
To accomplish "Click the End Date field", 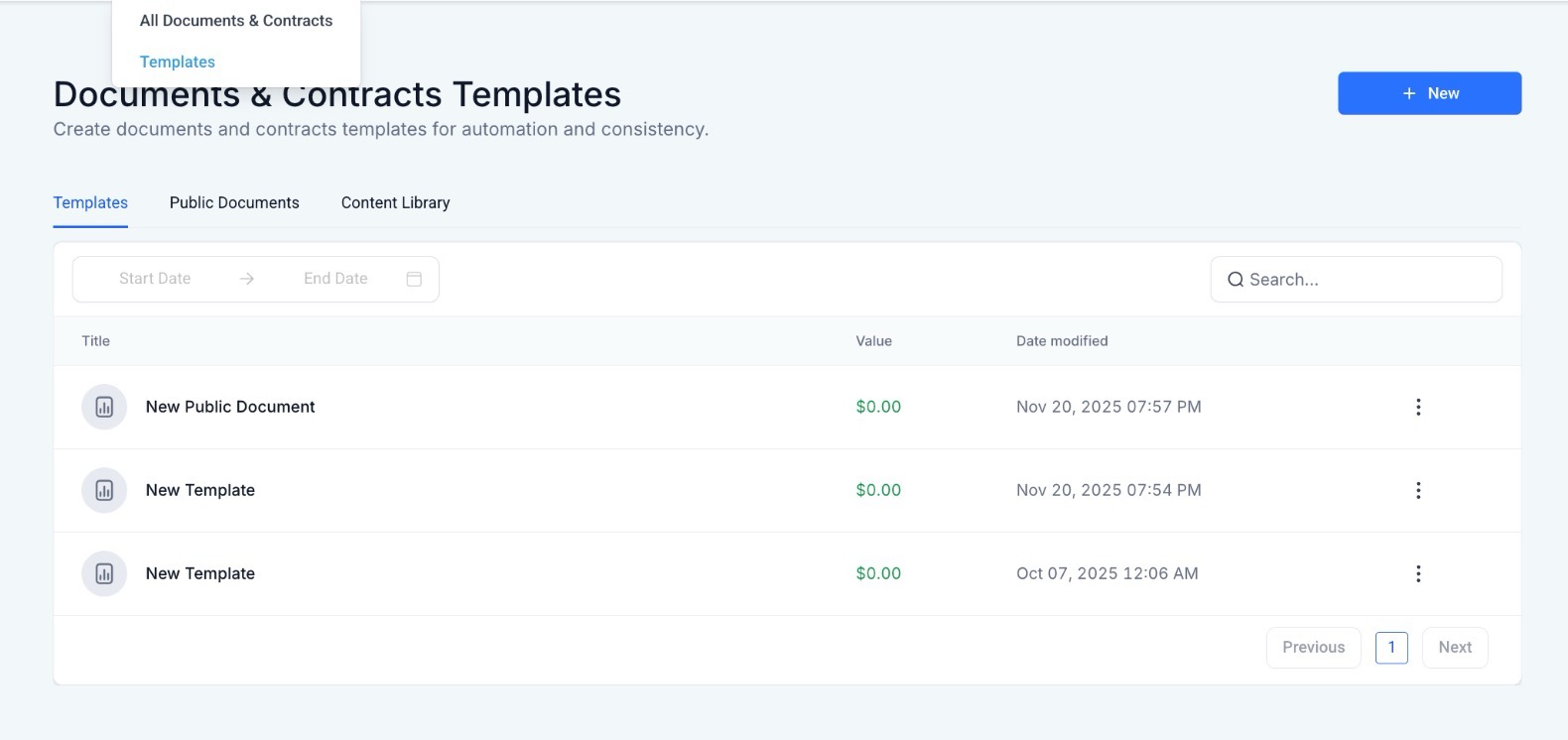I will click(335, 279).
